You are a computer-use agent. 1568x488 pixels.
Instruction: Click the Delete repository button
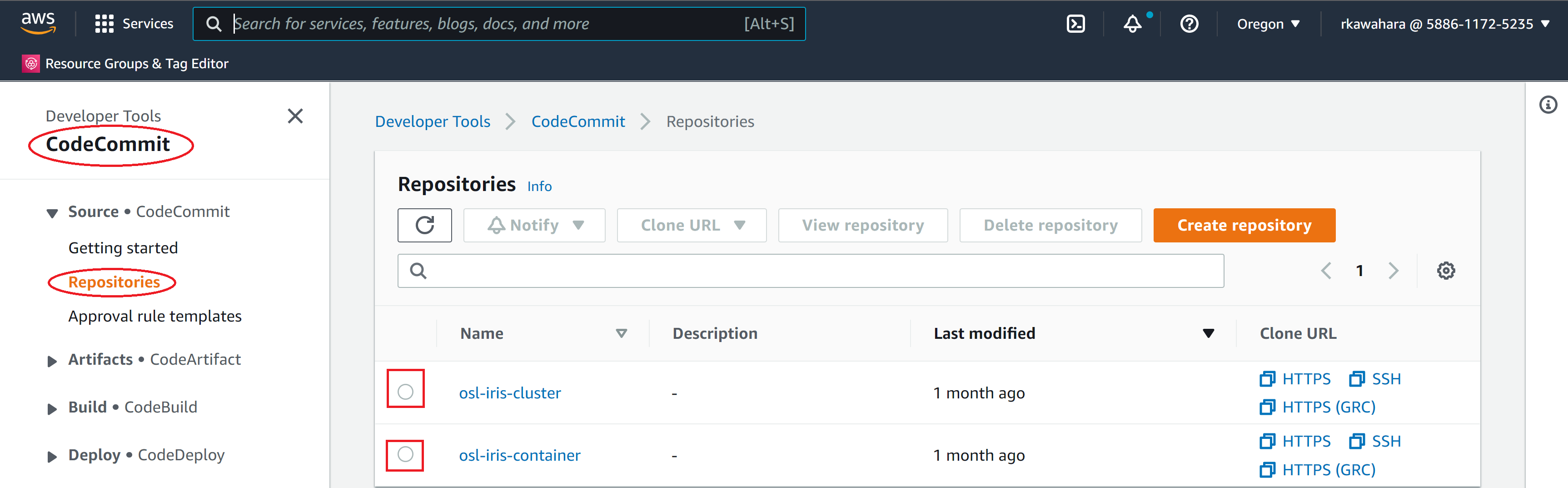click(1050, 226)
